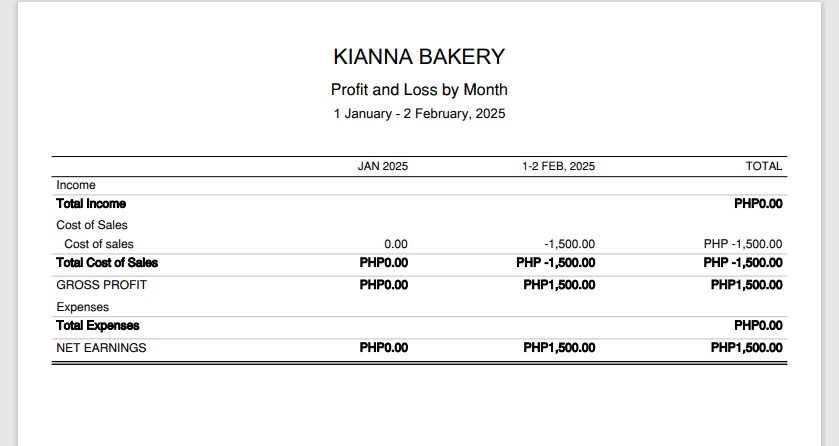Image resolution: width=839 pixels, height=446 pixels.
Task: Drill into the non-bold -1,500.00 February amount
Action: tap(569, 244)
